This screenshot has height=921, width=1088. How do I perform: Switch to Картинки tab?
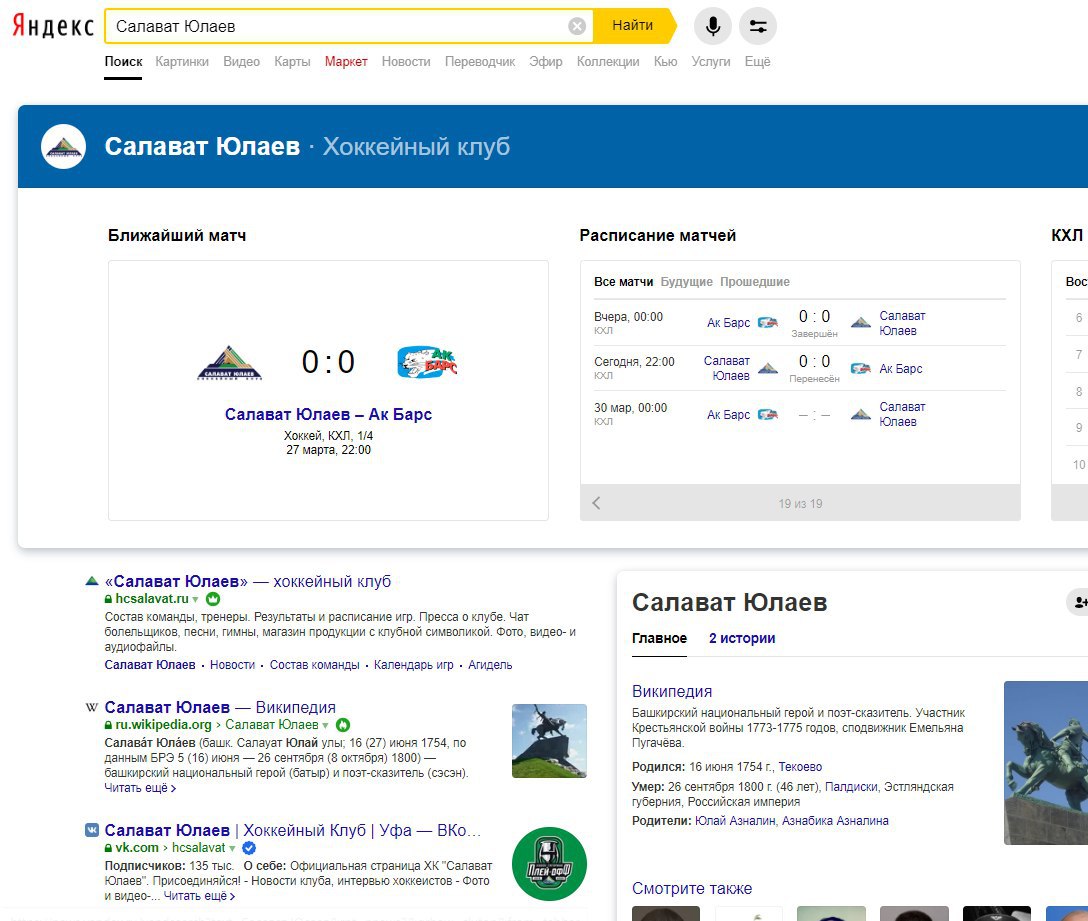[182, 62]
